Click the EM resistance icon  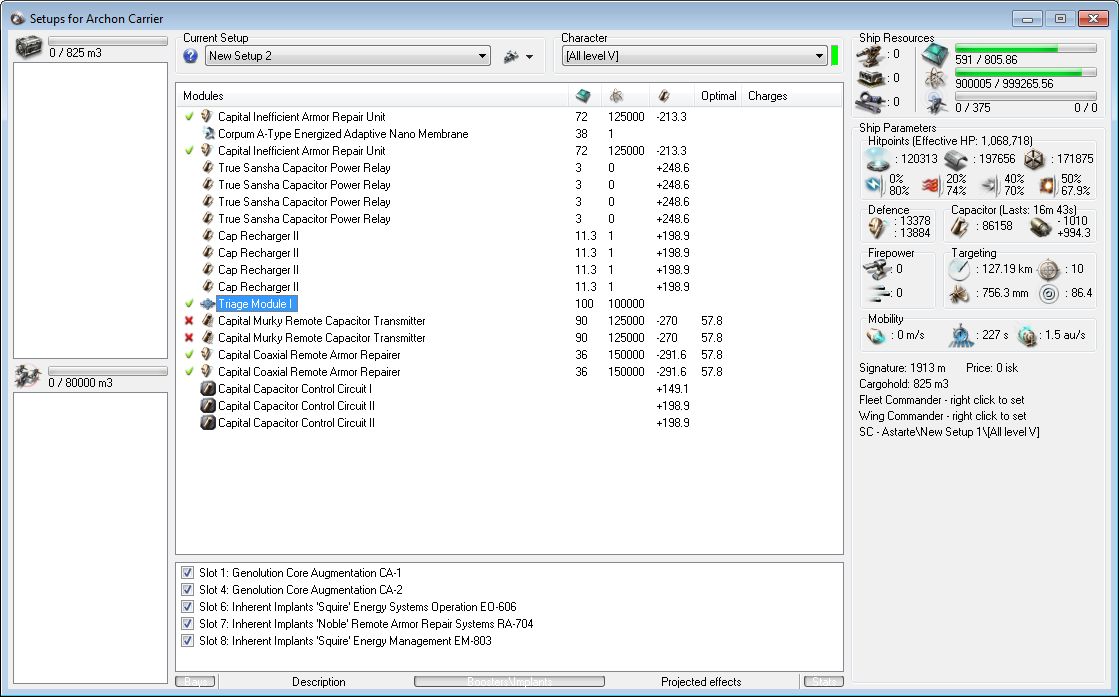click(x=874, y=185)
